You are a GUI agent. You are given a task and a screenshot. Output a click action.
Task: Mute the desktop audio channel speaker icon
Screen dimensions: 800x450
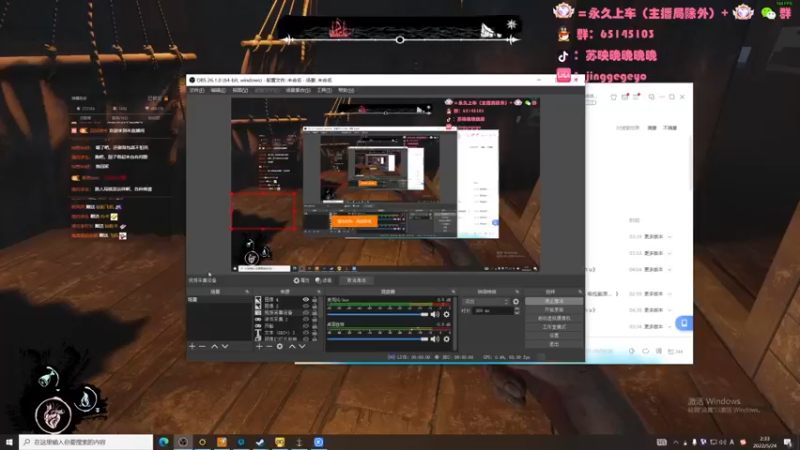click(x=435, y=339)
